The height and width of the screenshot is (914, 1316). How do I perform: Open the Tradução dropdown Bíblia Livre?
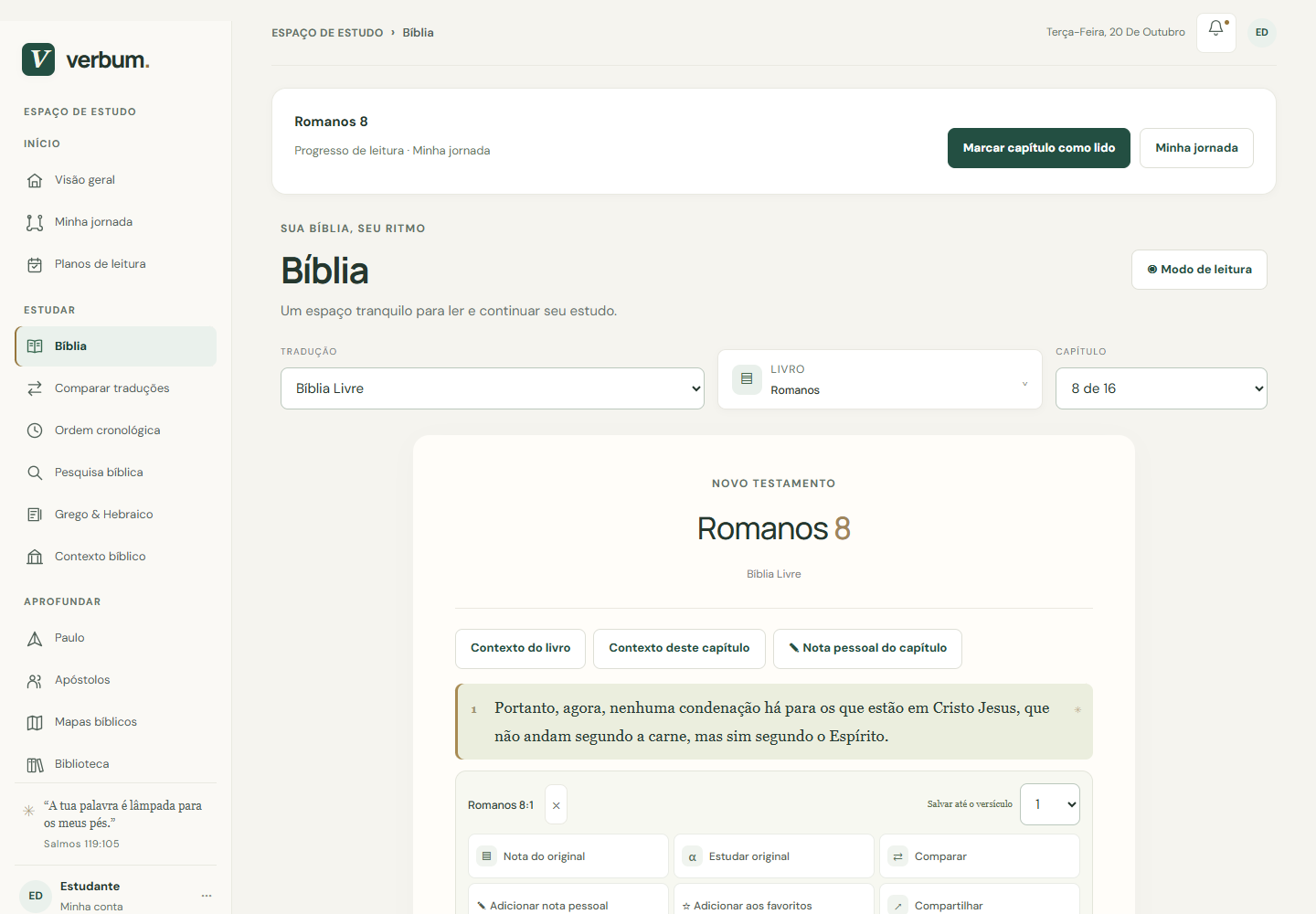[493, 388]
